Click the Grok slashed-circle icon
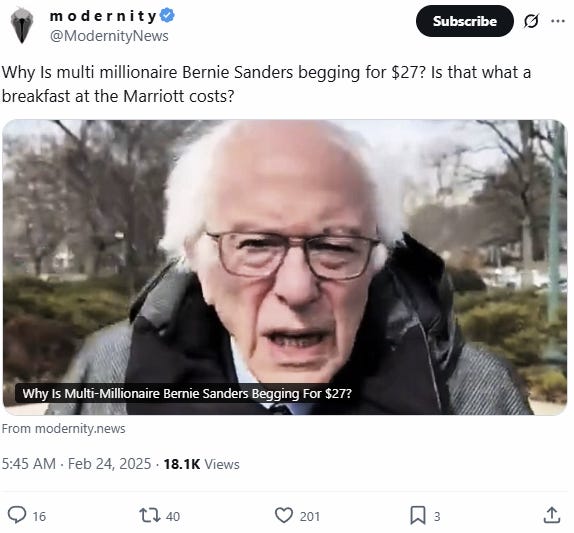The width and height of the screenshot is (574, 533). click(531, 21)
